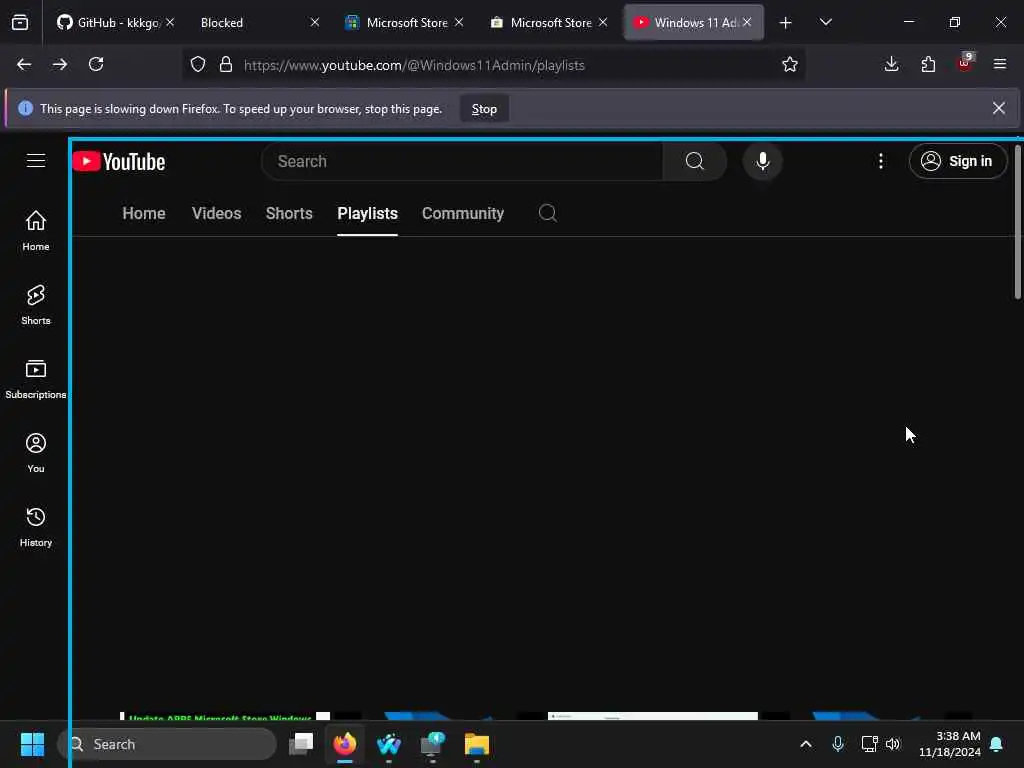Dismiss the Firefox slowdown notification bar

pyautogui.click(x=999, y=108)
